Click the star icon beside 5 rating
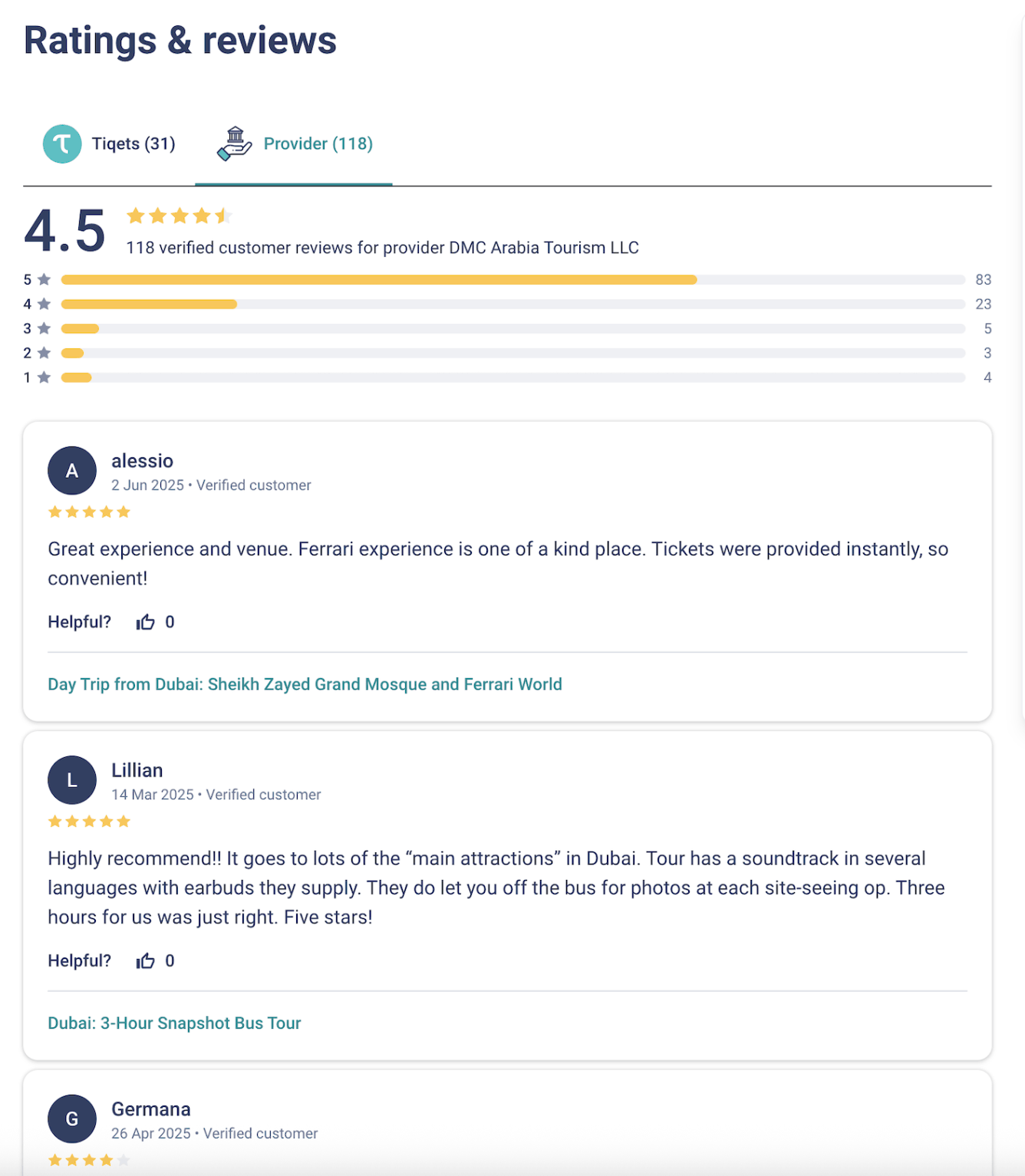 pos(44,280)
